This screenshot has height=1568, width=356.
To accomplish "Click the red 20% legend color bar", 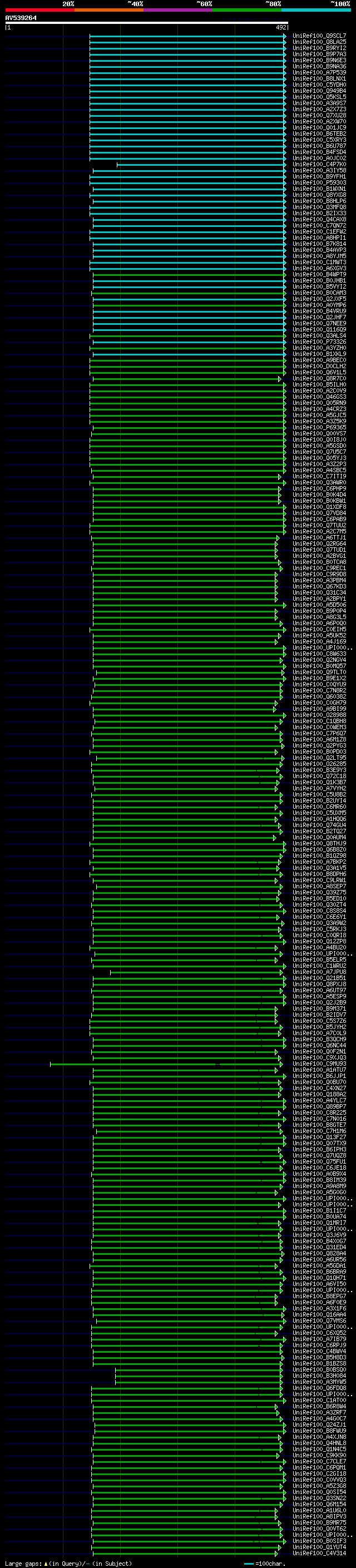I will (39, 10).
